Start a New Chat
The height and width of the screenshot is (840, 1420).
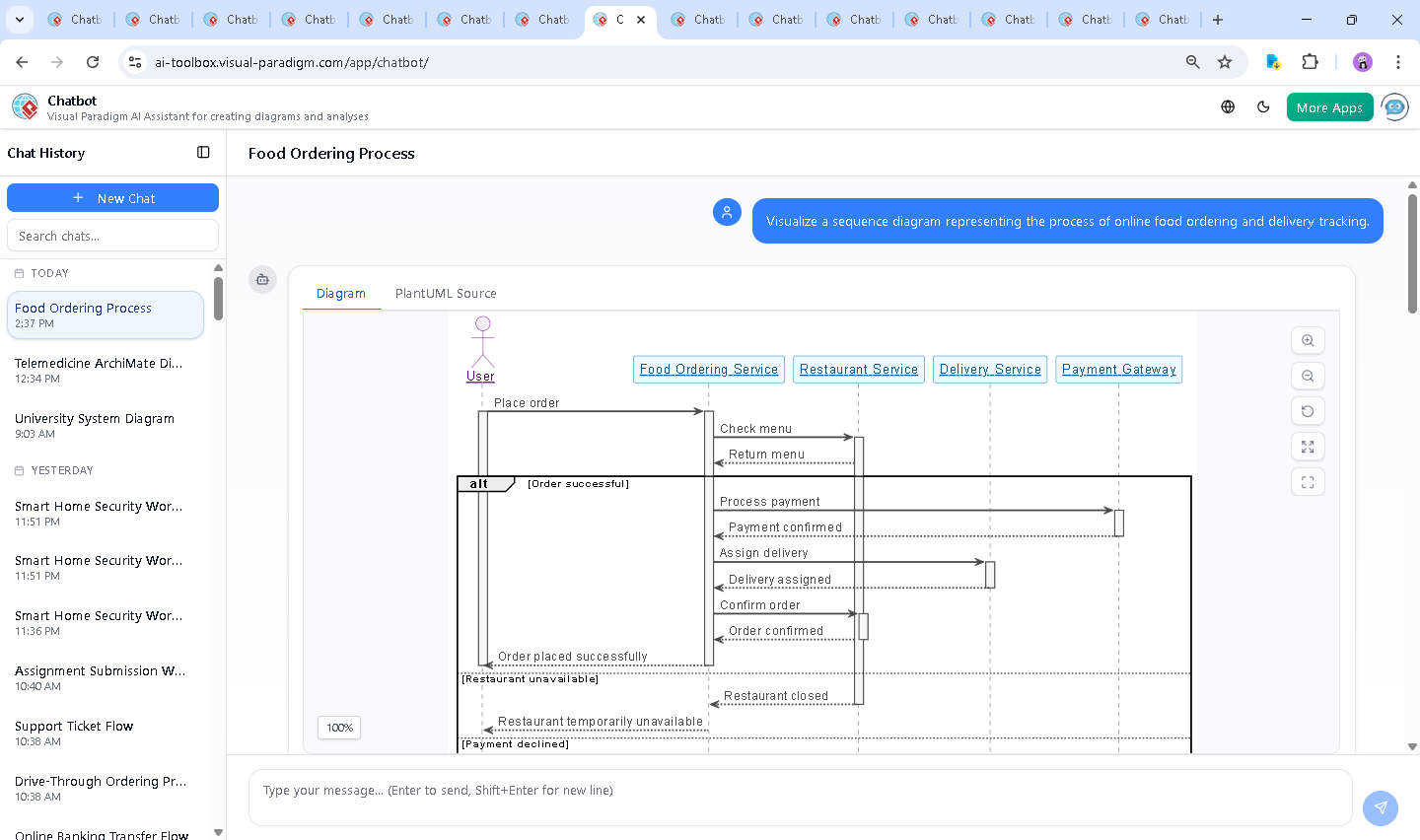point(112,198)
